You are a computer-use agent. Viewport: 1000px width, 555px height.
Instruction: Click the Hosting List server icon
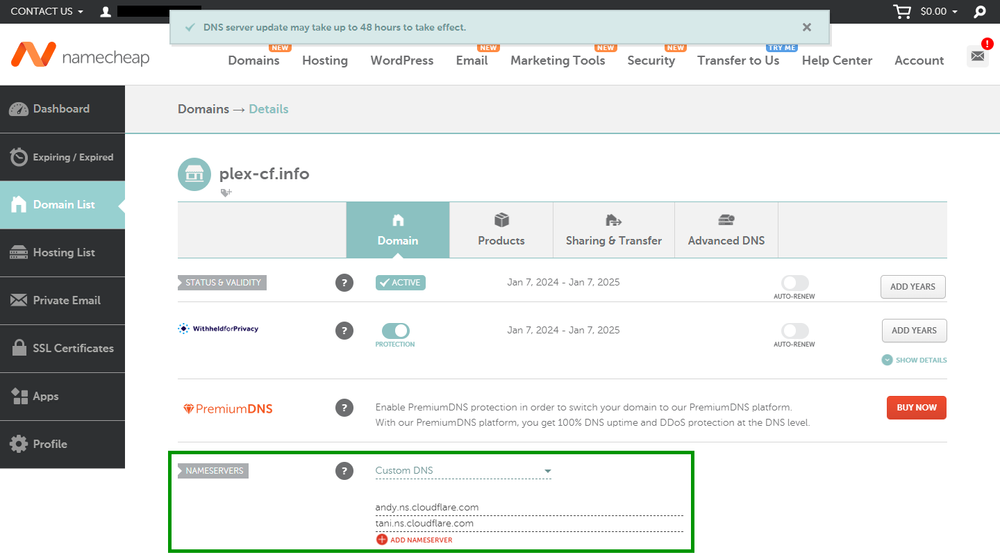coord(18,253)
